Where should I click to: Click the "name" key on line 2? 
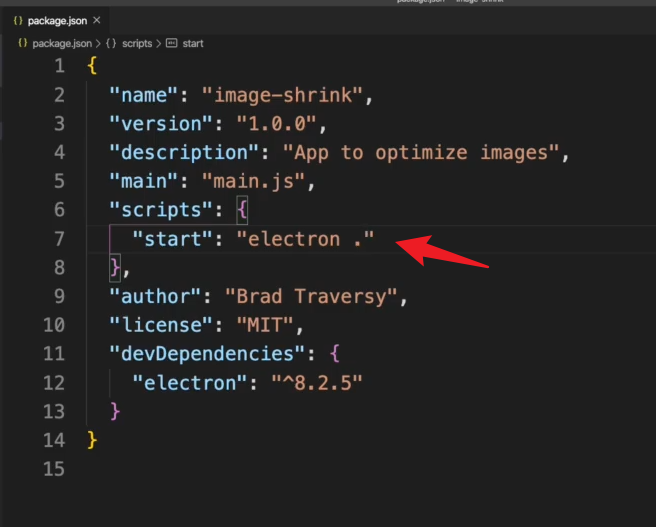[144, 95]
